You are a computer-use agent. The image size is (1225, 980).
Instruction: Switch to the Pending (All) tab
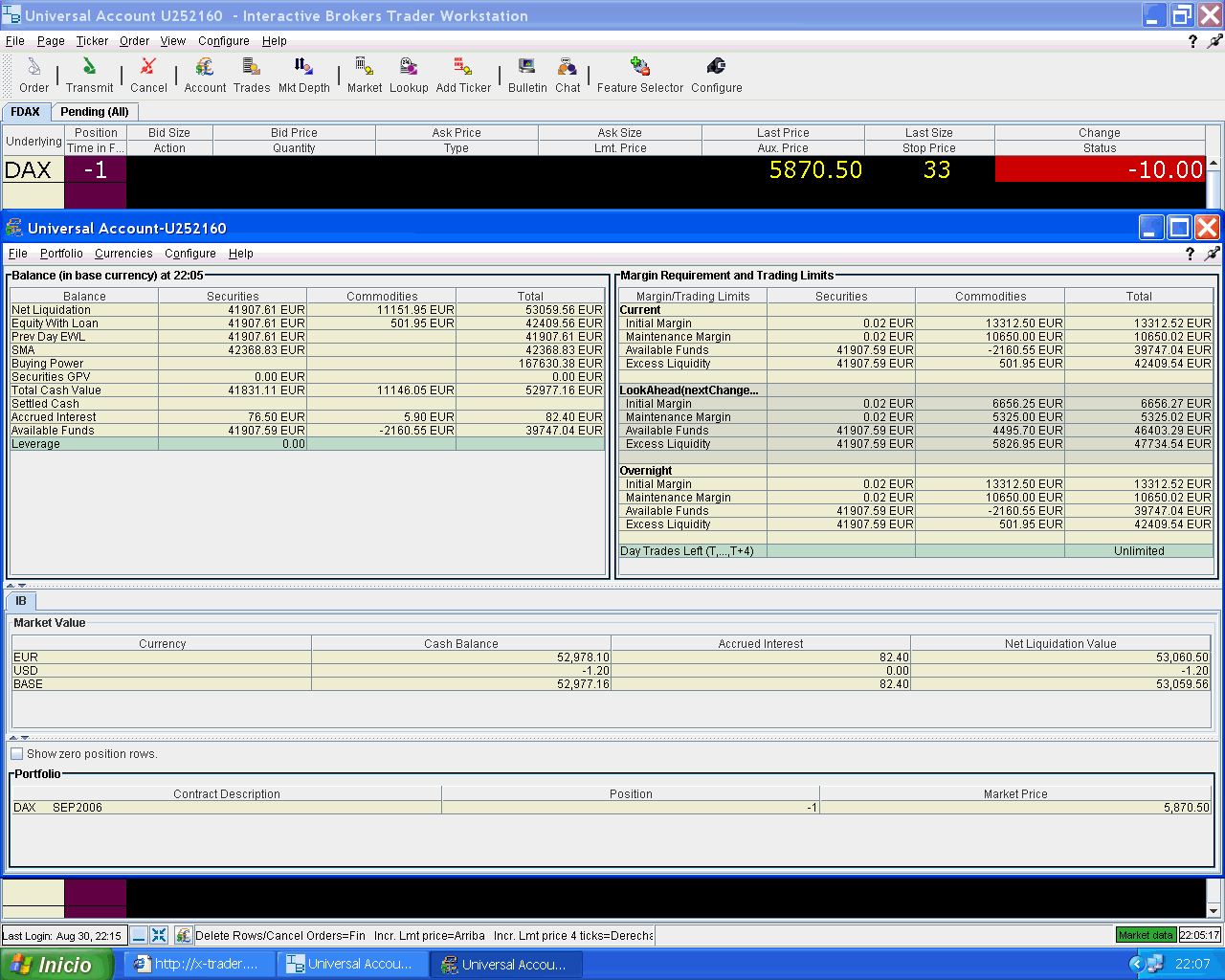94,112
